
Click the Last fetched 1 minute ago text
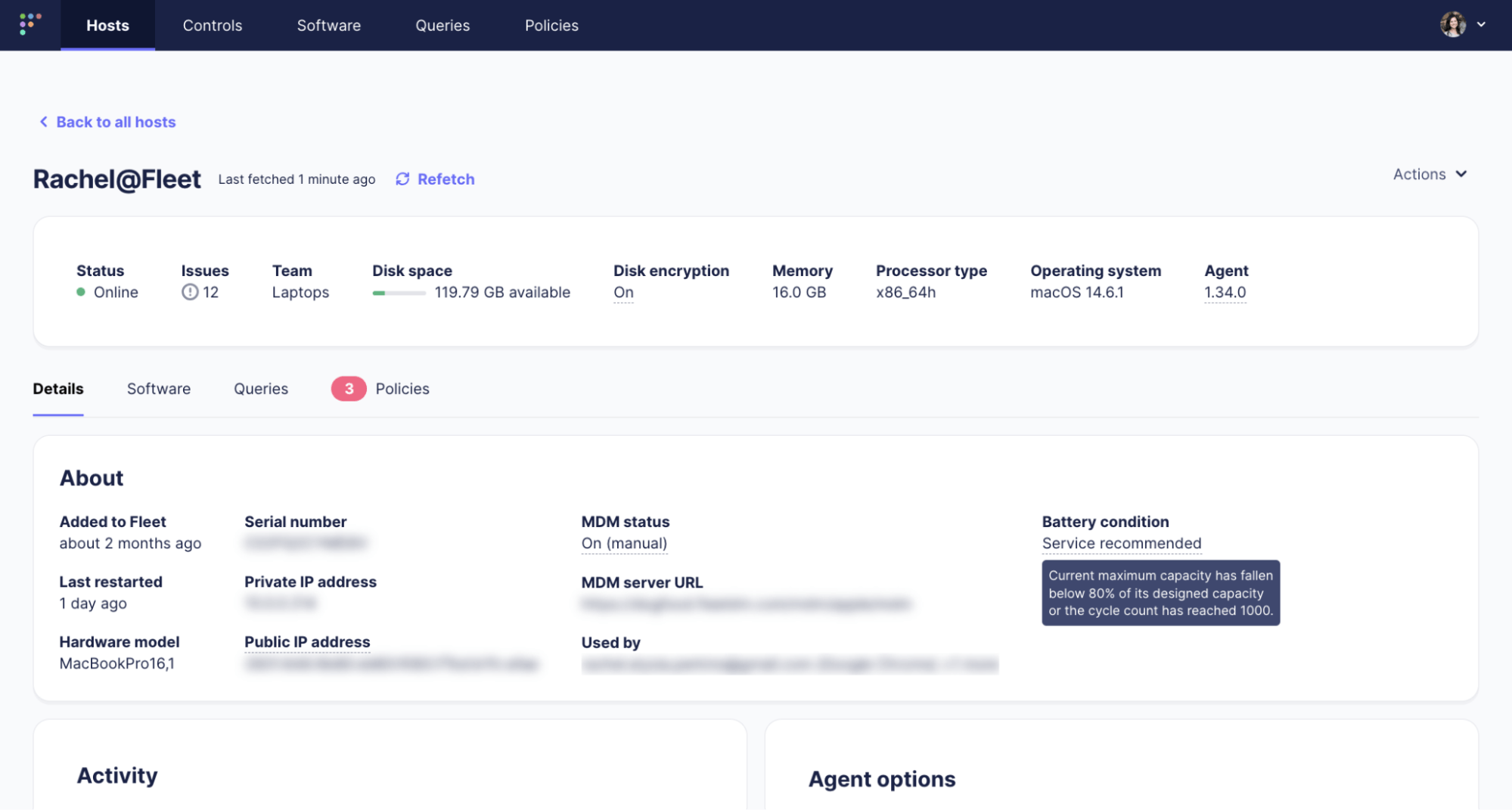[x=297, y=179]
